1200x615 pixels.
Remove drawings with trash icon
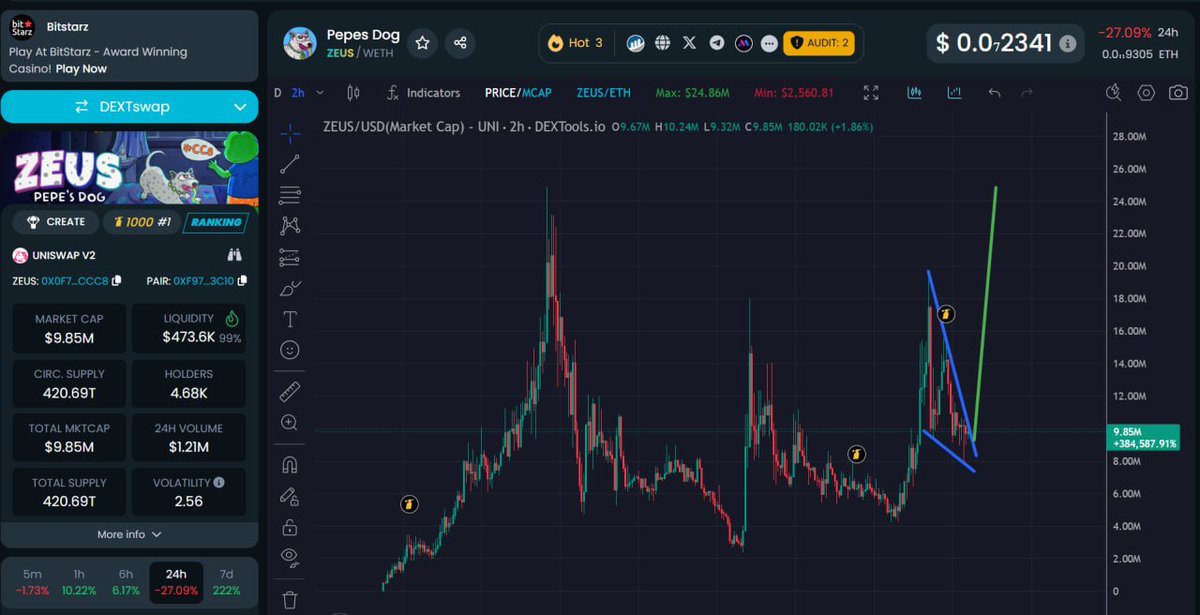click(290, 599)
